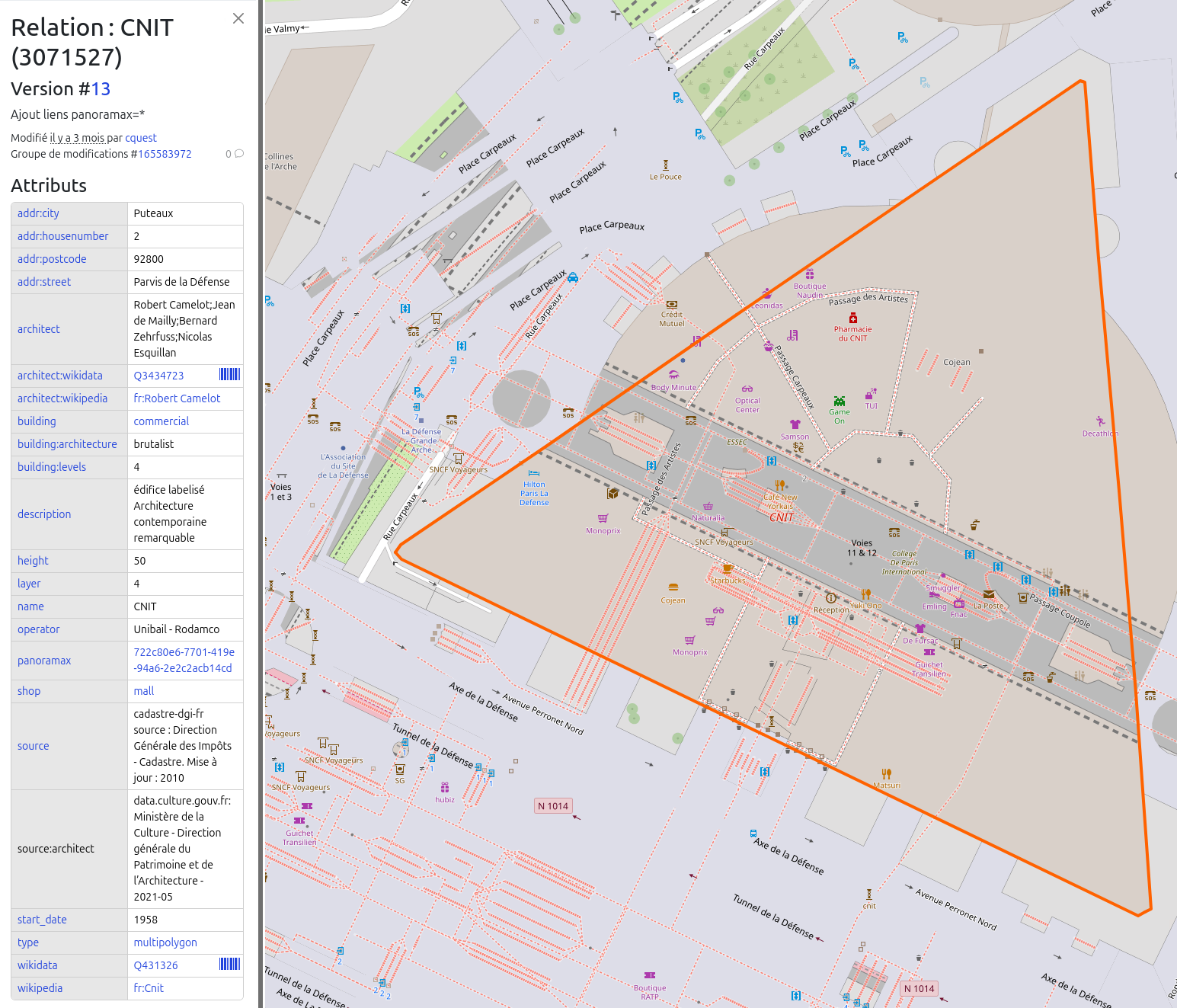The image size is (1177, 1008).
Task: Click the Pharmacie du CNIT map icon
Action: coord(853,318)
